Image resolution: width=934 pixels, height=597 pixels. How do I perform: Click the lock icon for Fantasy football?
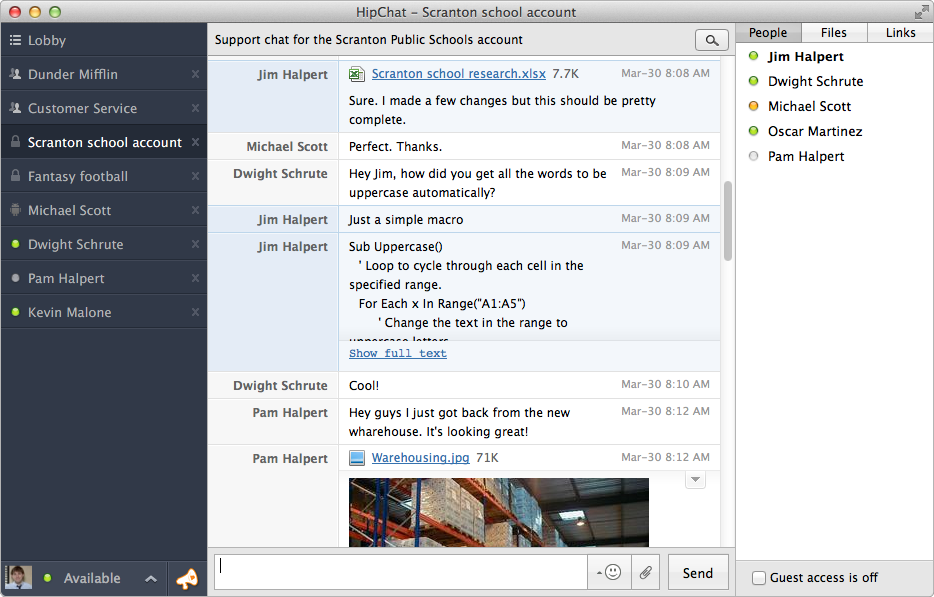(x=15, y=176)
